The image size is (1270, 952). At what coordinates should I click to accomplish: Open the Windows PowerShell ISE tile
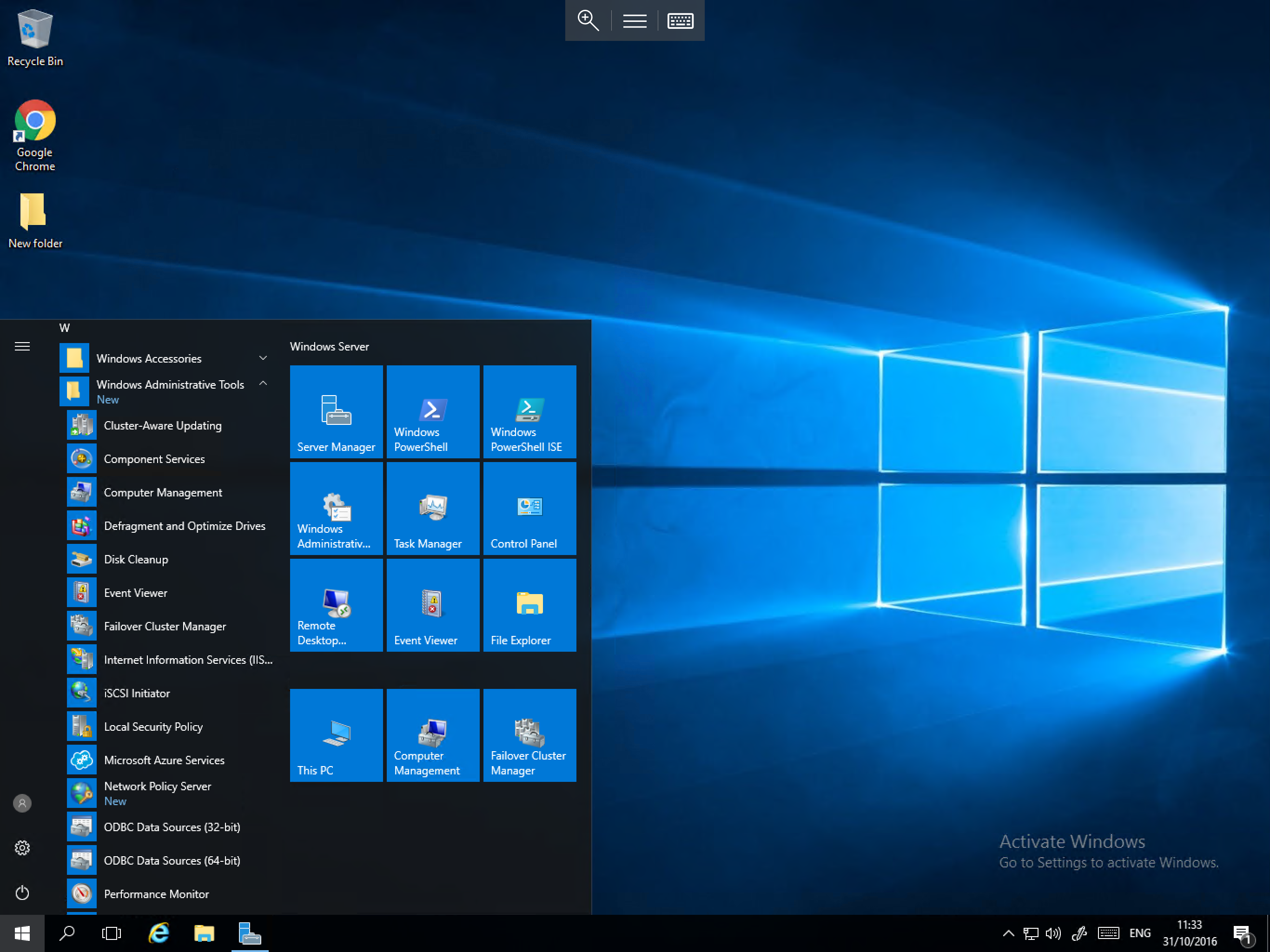click(529, 411)
